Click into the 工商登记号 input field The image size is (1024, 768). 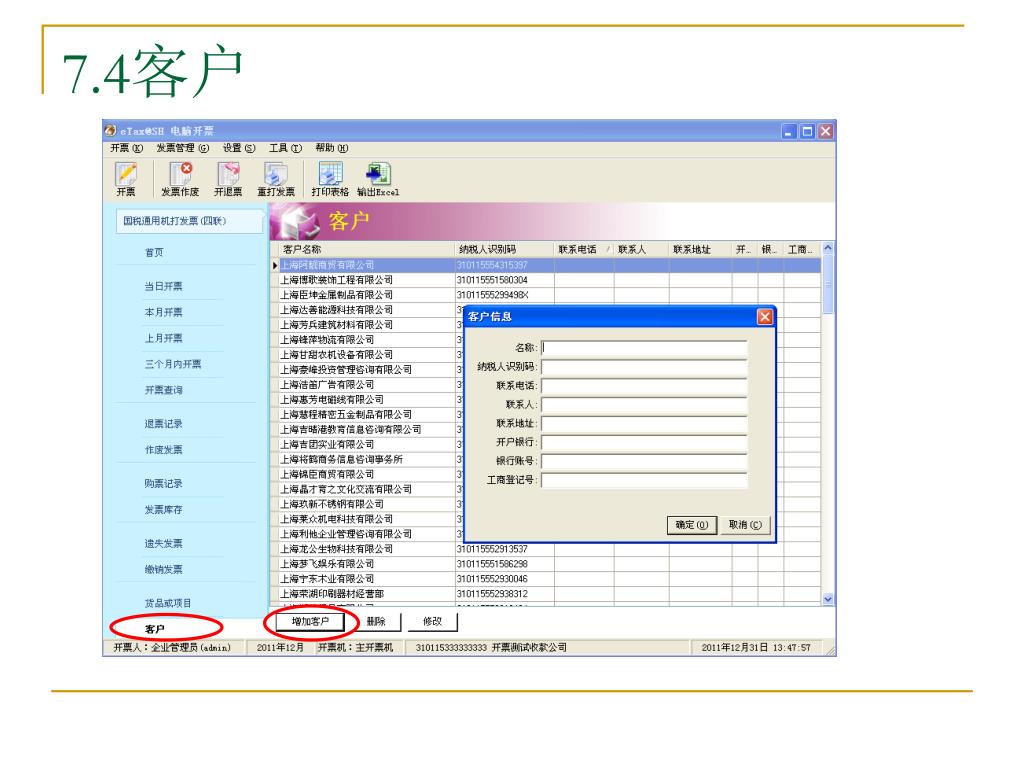pyautogui.click(x=644, y=481)
